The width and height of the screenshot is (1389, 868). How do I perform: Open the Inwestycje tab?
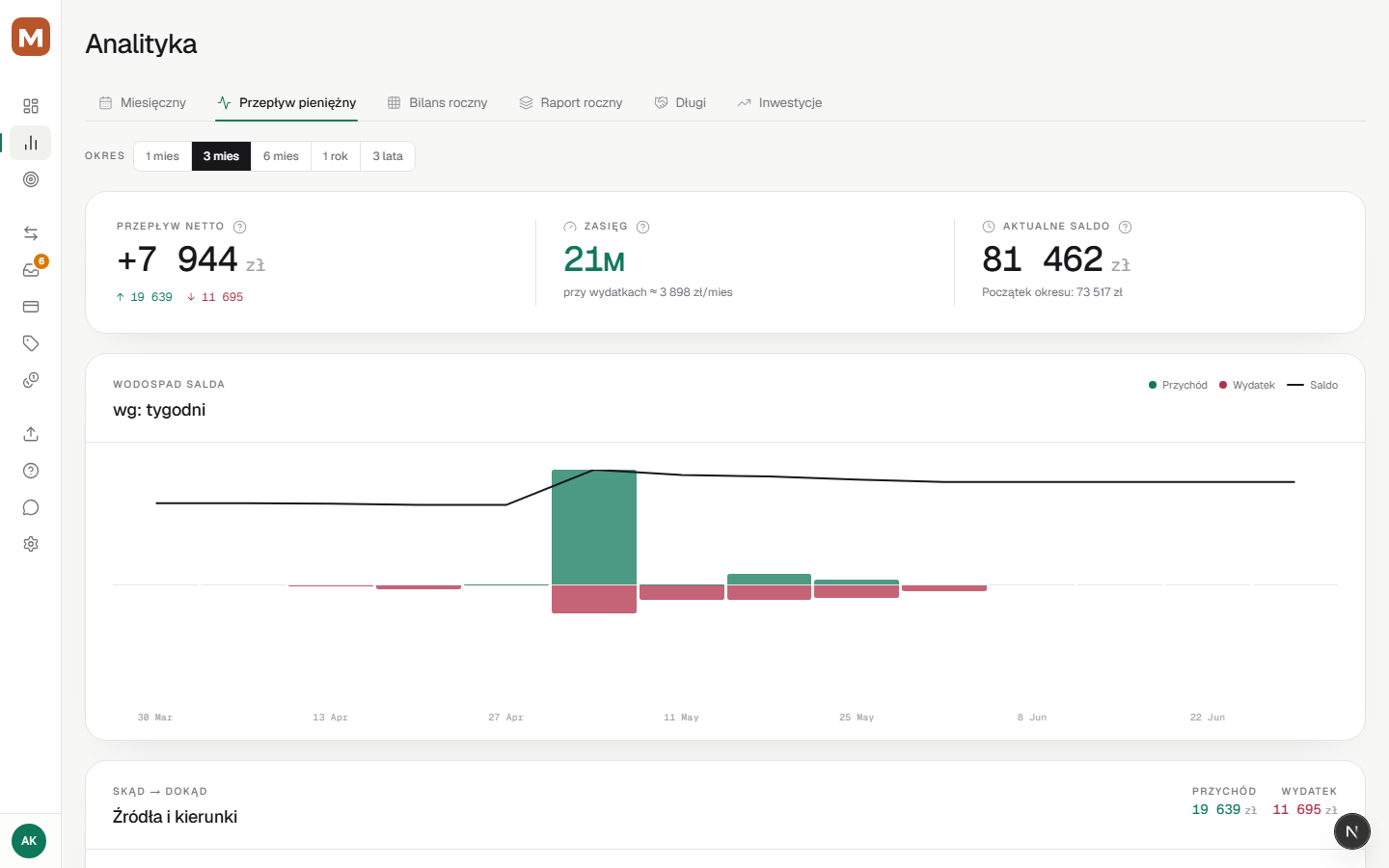pyautogui.click(x=779, y=102)
